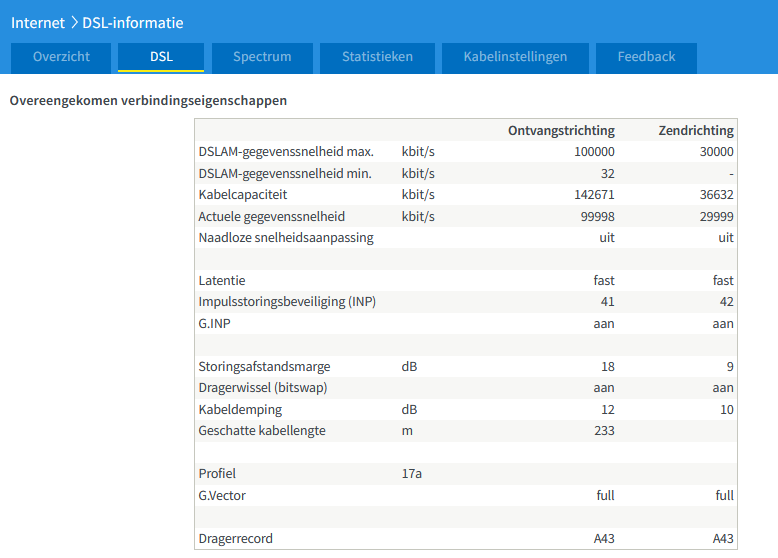
Task: Click the Internet breadcrumb link
Action: coord(38,22)
